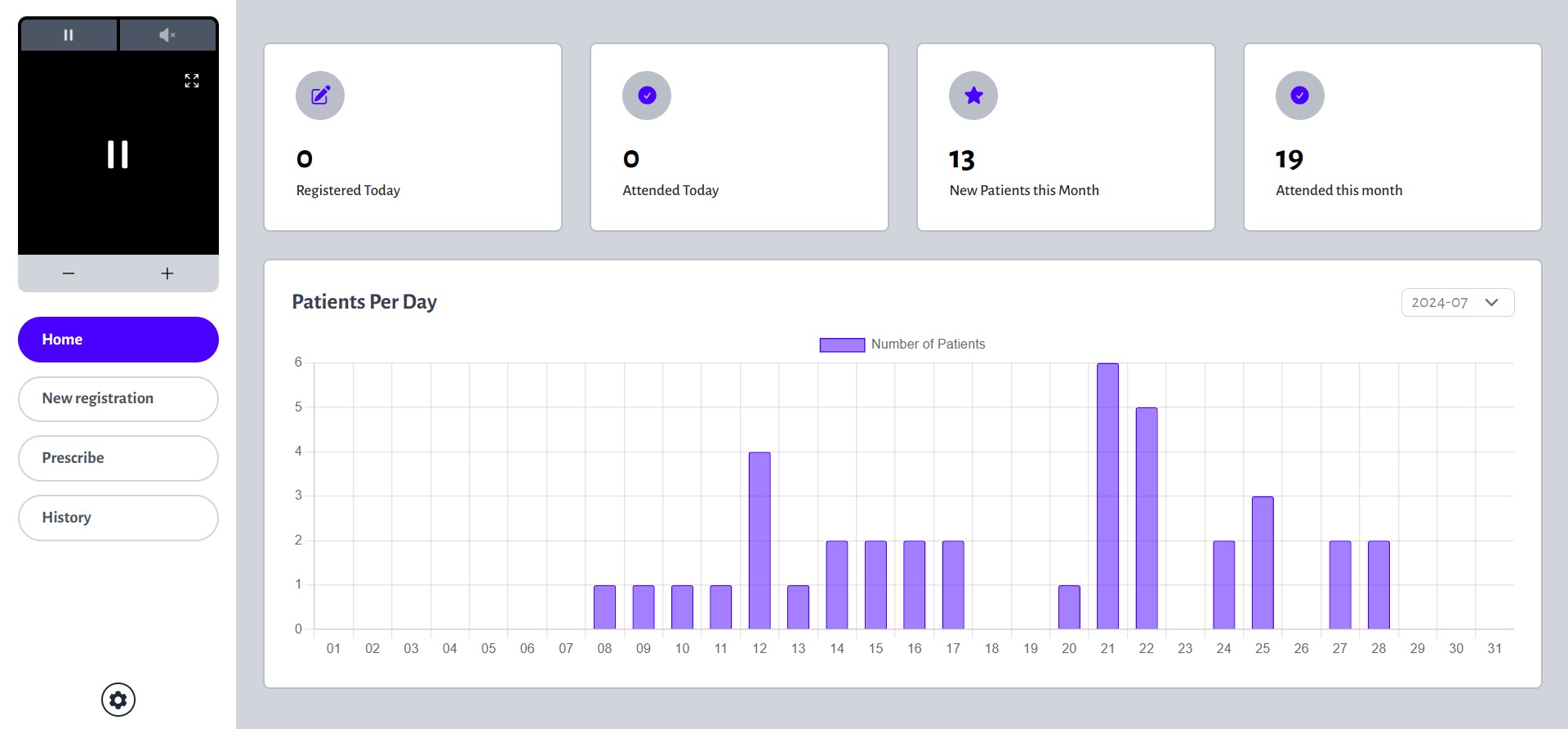Toggle pause in the top-left widget bar

(69, 35)
